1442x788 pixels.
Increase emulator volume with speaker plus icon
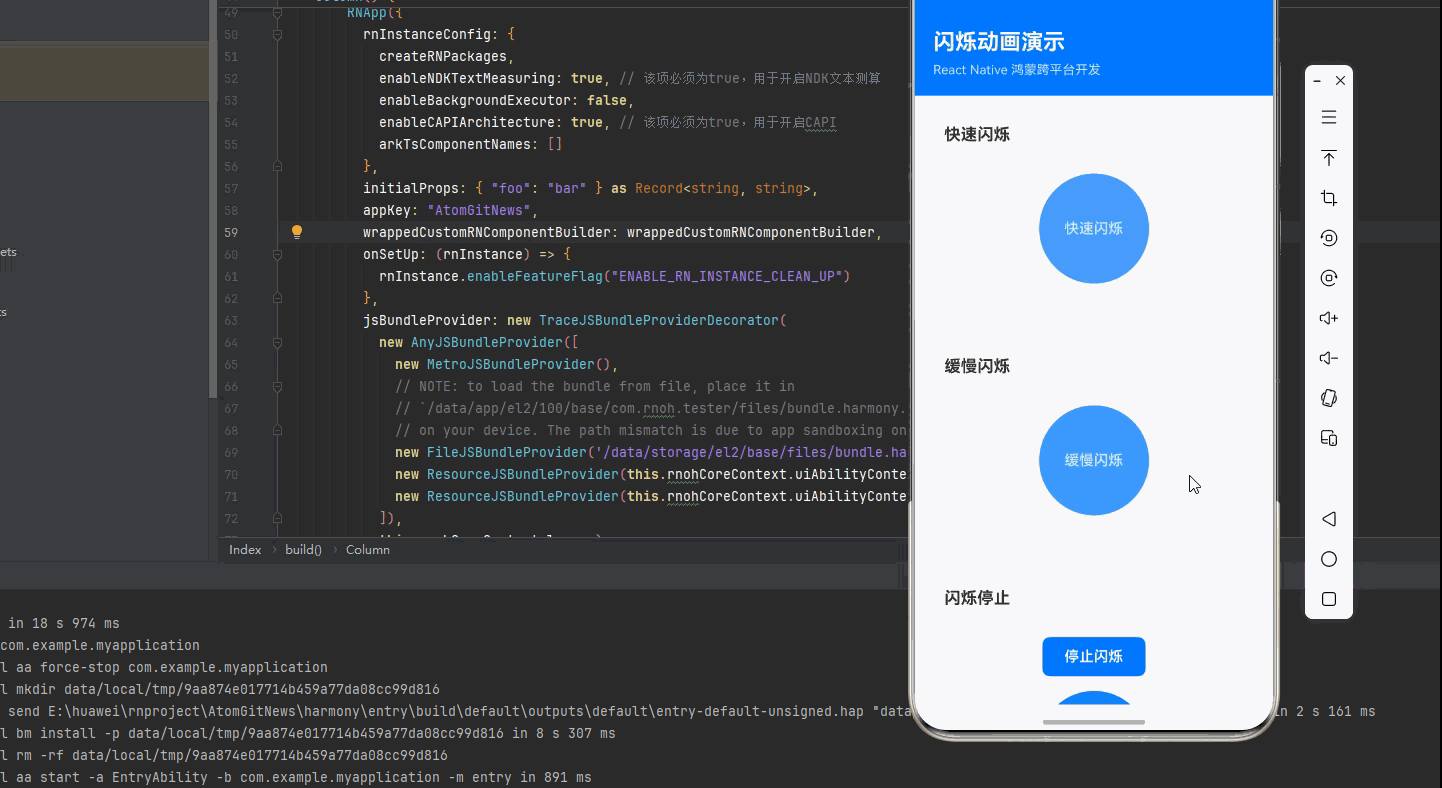click(x=1329, y=318)
